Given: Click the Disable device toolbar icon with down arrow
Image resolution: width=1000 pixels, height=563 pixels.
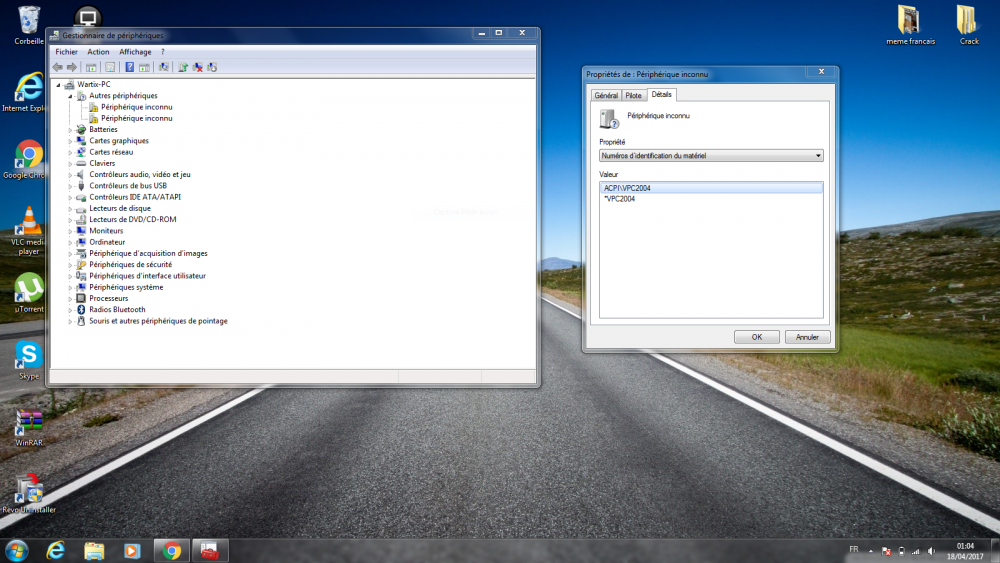Looking at the screenshot, I should 212,67.
